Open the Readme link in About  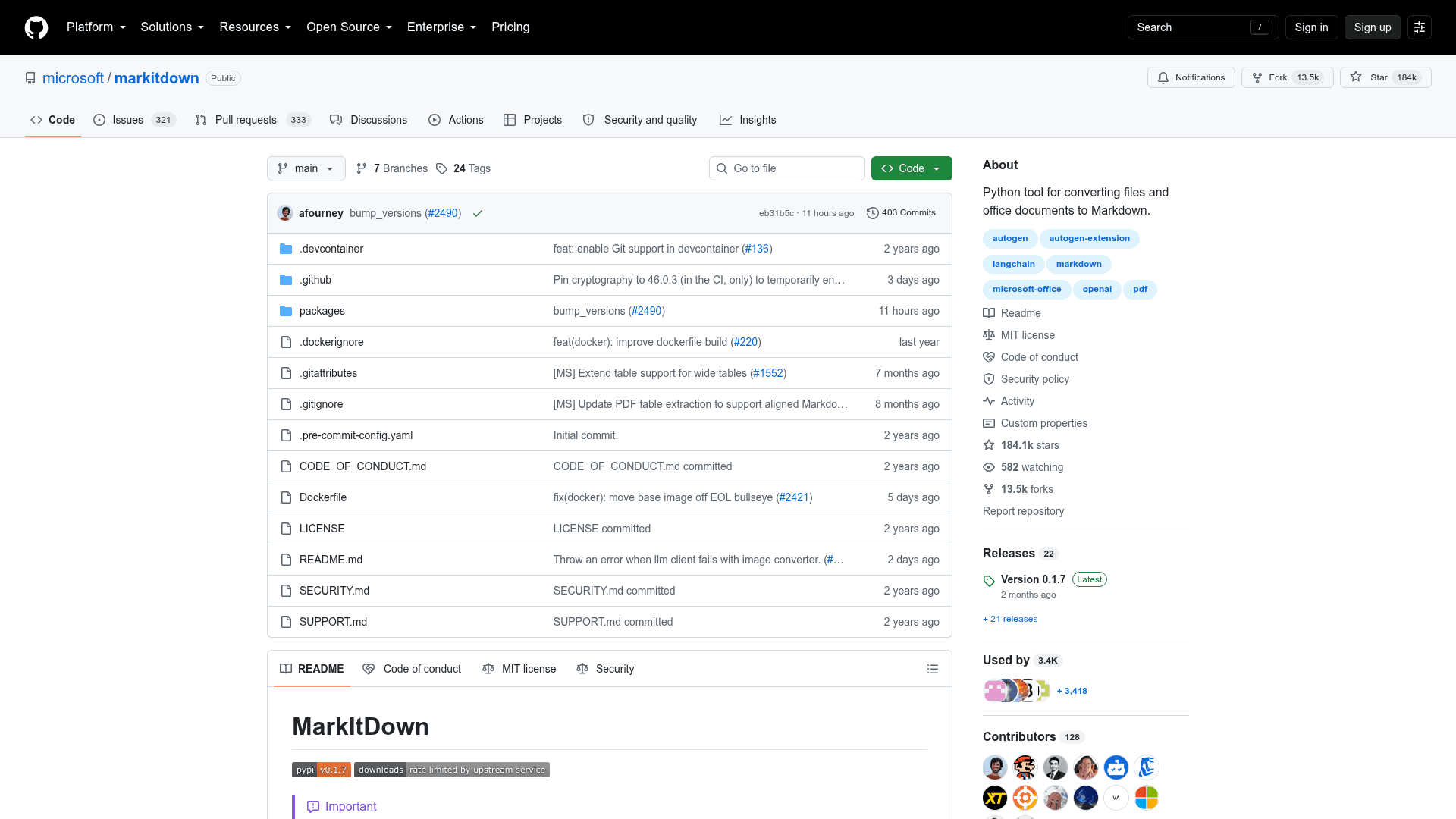point(1012,313)
